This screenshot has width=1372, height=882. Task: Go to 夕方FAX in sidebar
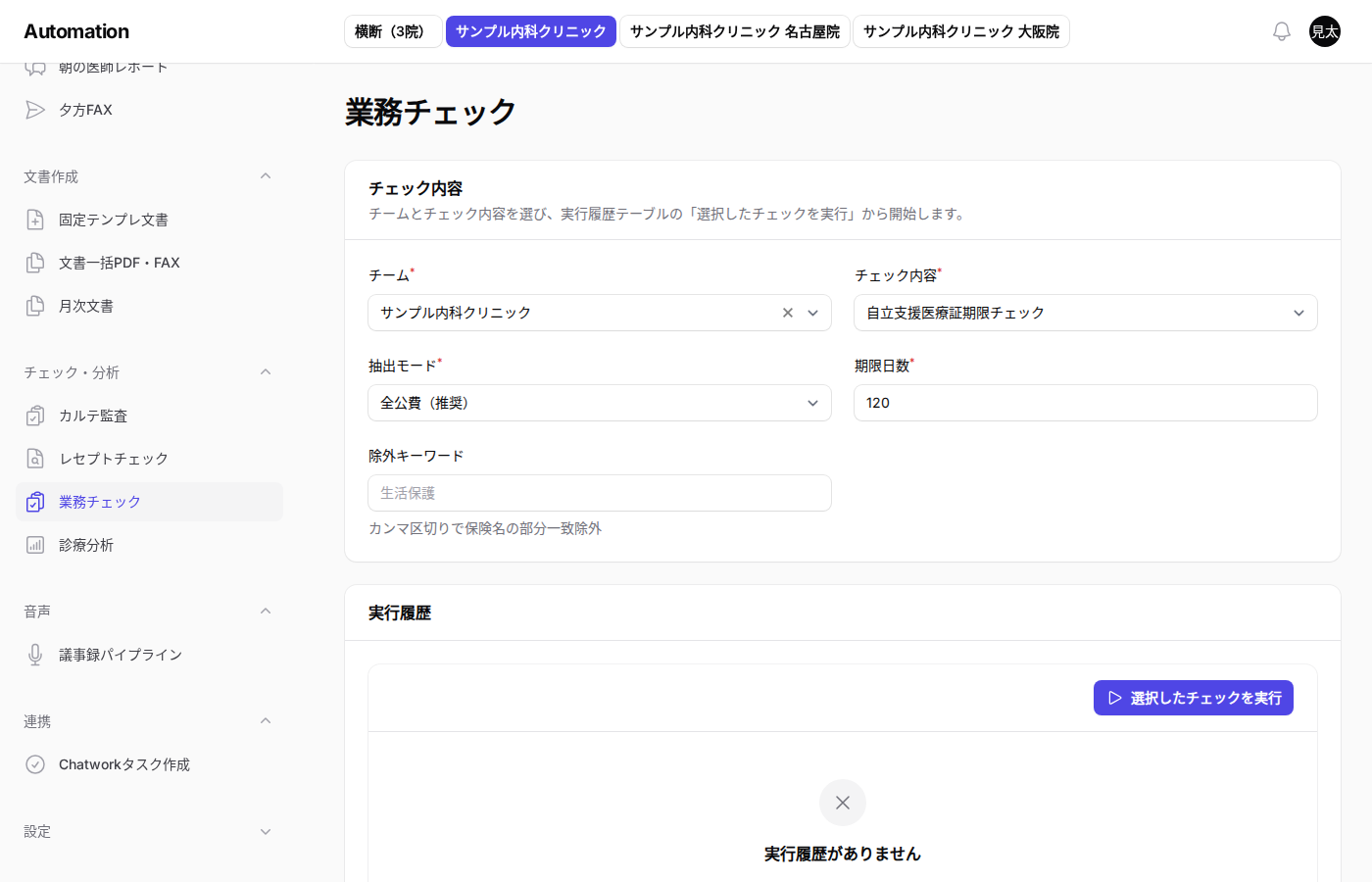(149, 110)
